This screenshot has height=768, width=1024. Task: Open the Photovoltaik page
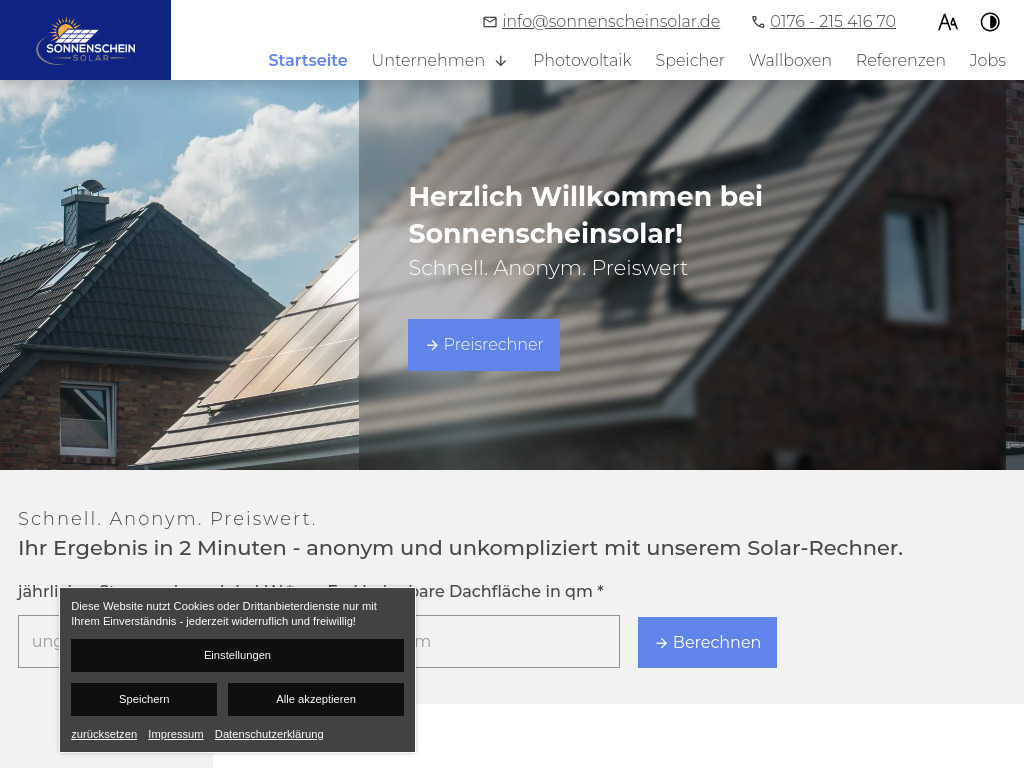tap(582, 61)
